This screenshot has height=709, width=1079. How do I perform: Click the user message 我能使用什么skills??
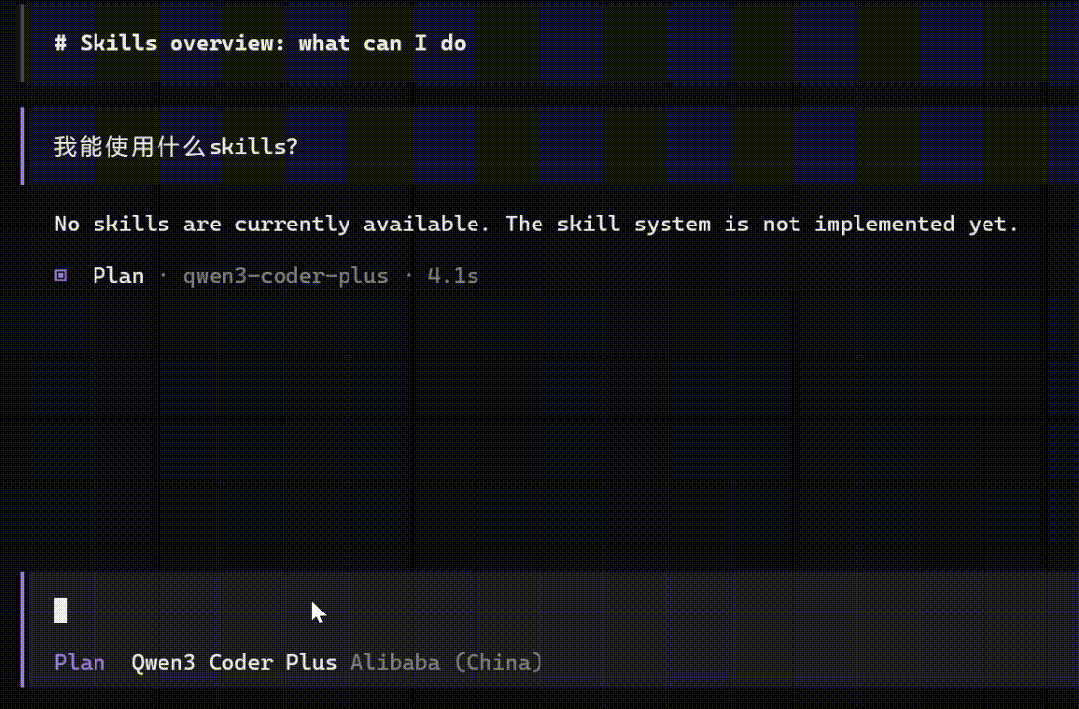pos(174,146)
